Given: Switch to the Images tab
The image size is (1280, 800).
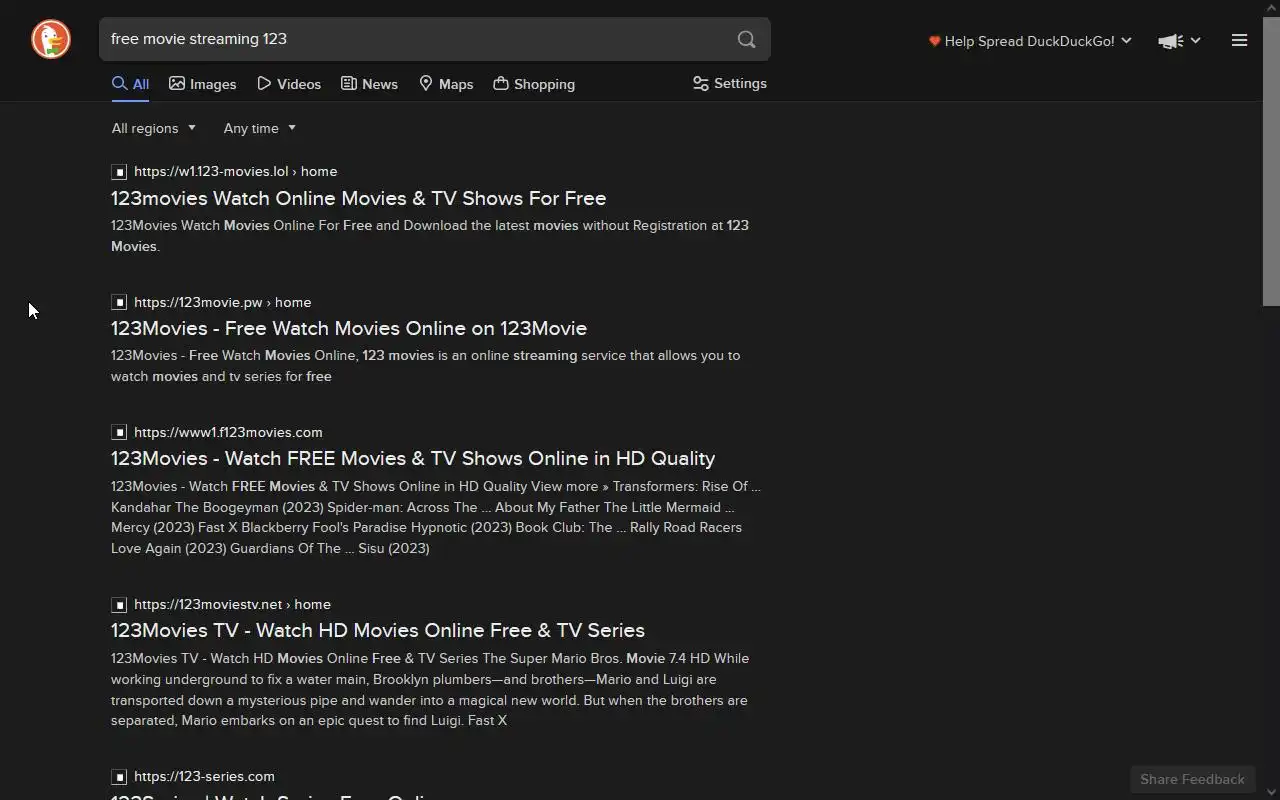Looking at the screenshot, I should click(203, 84).
